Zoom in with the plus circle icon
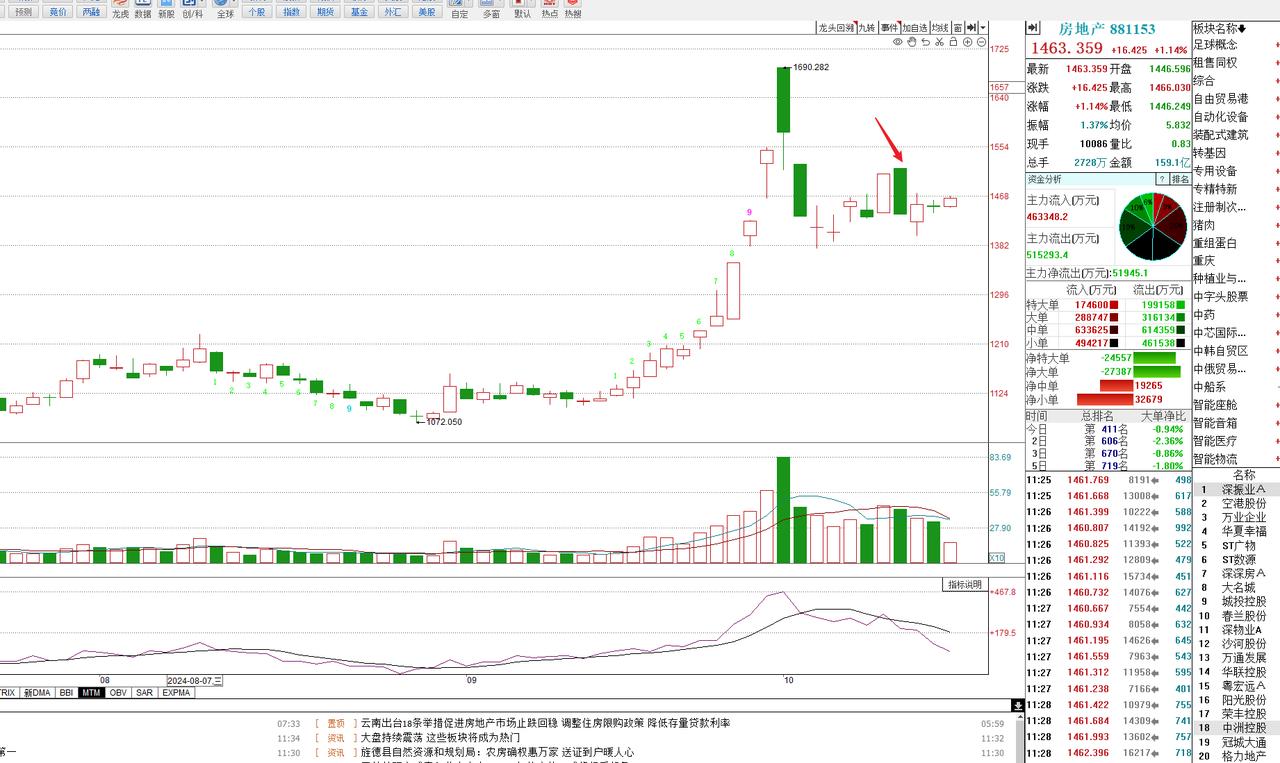 pyautogui.click(x=968, y=42)
